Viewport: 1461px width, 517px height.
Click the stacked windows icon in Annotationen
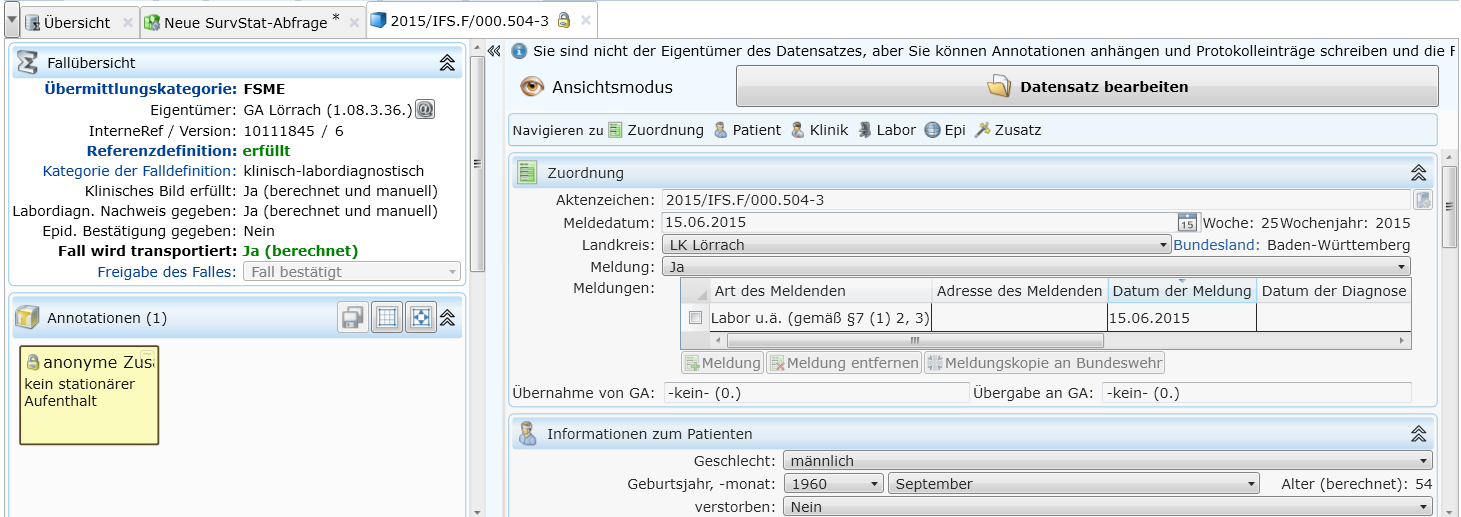point(352,318)
